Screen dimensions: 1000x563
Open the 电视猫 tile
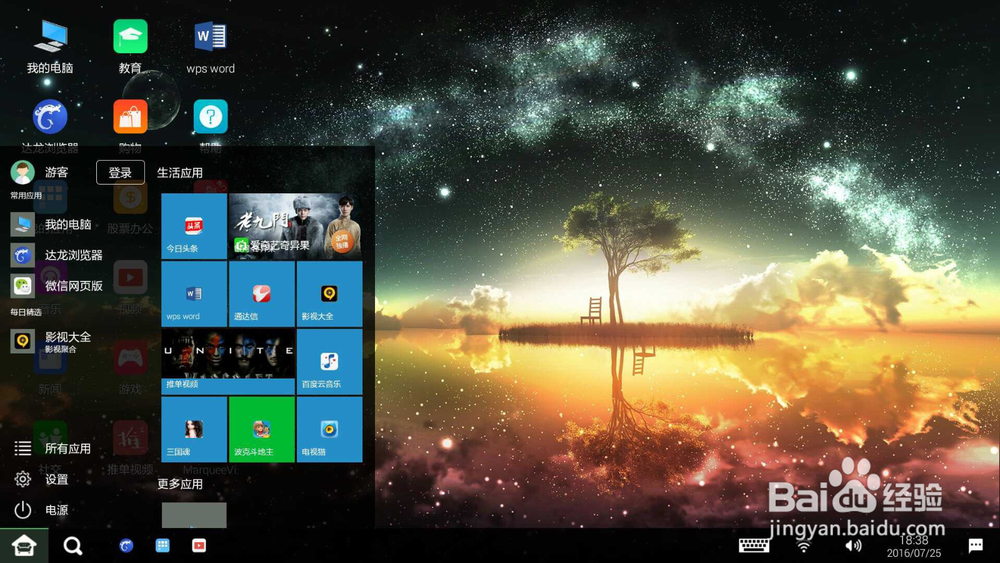pos(329,429)
